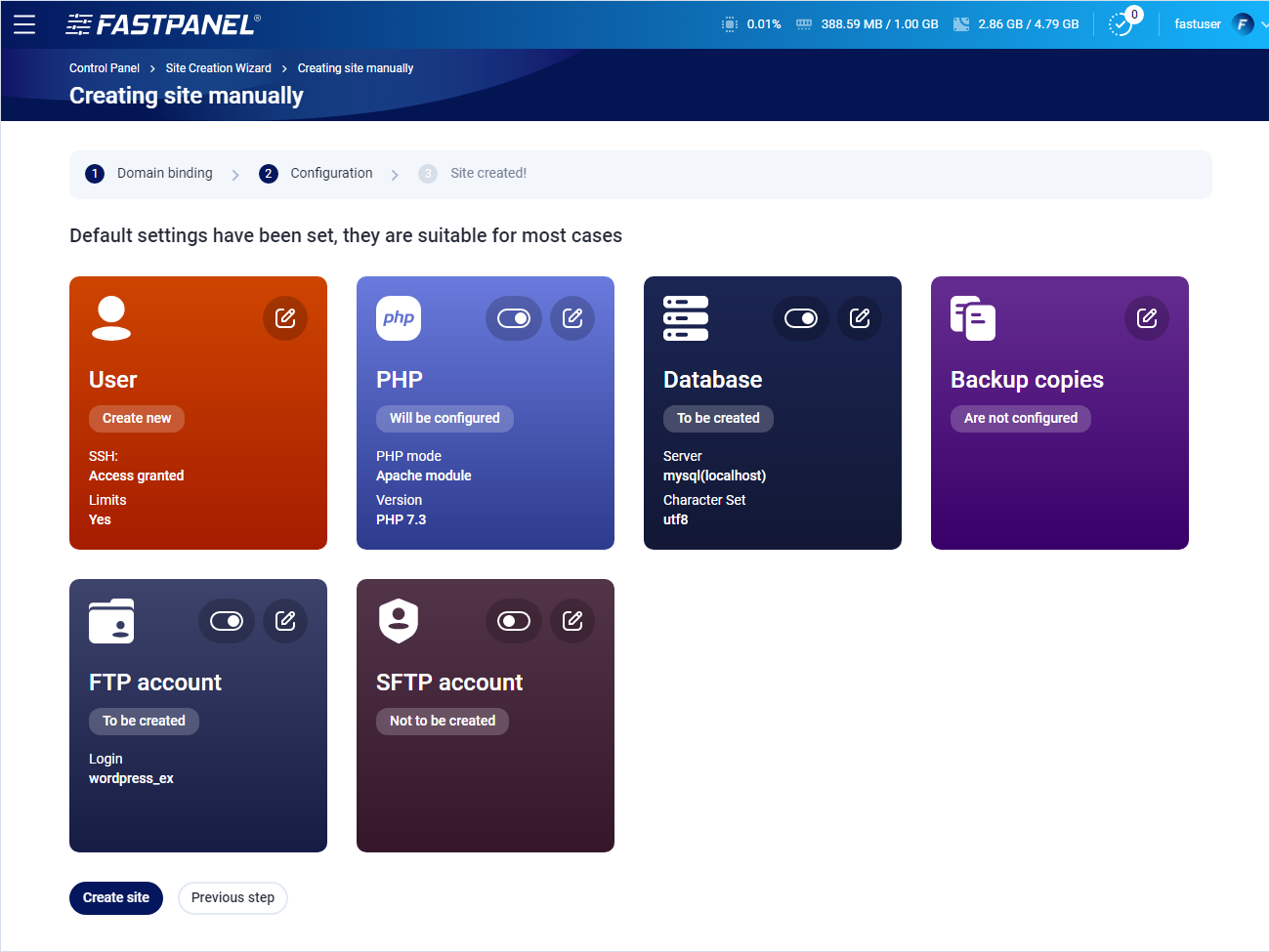Click the Creating site manually heading
This screenshot has width=1270, height=952.
coord(187,96)
